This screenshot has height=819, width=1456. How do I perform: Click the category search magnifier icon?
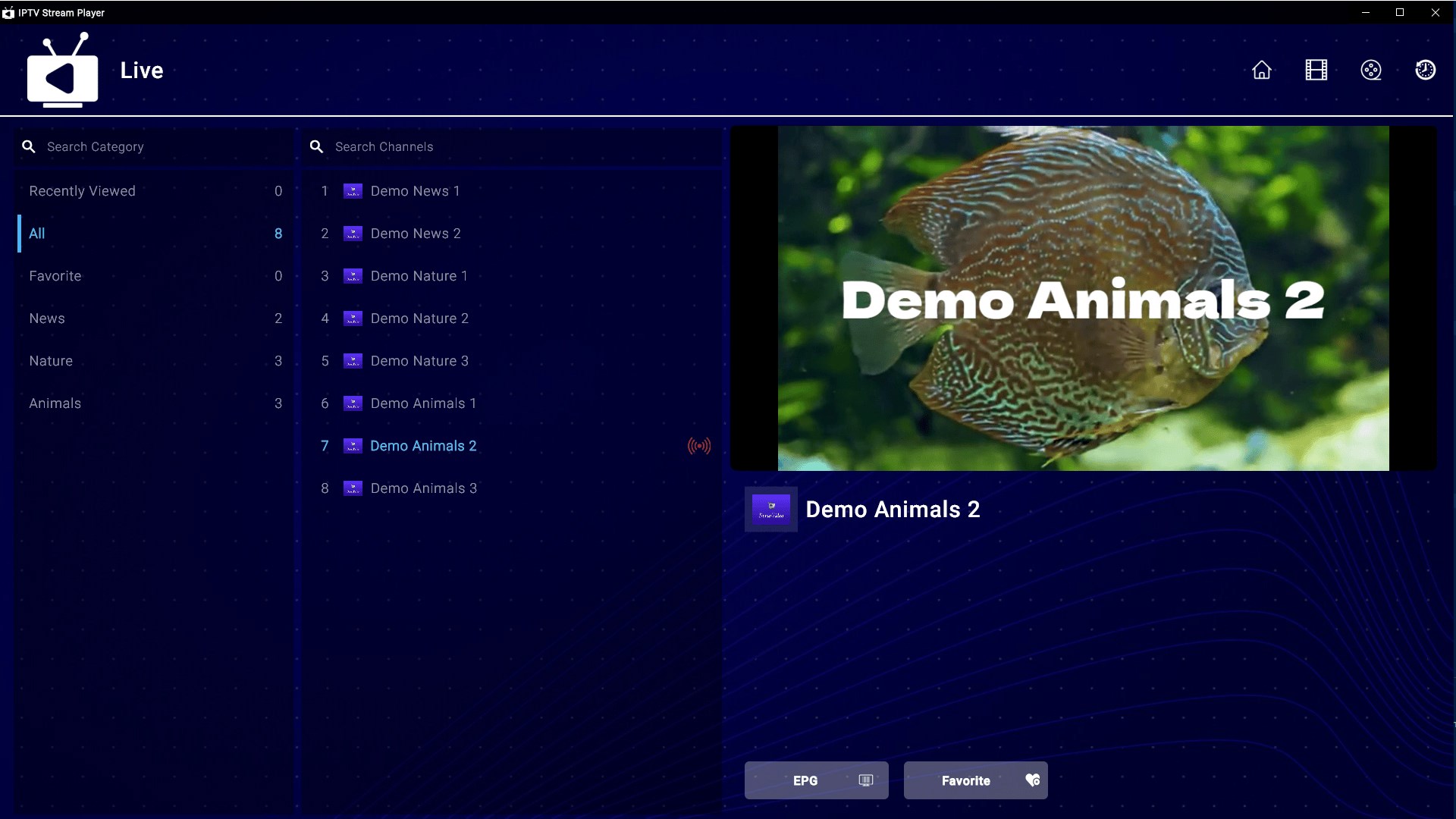(29, 146)
